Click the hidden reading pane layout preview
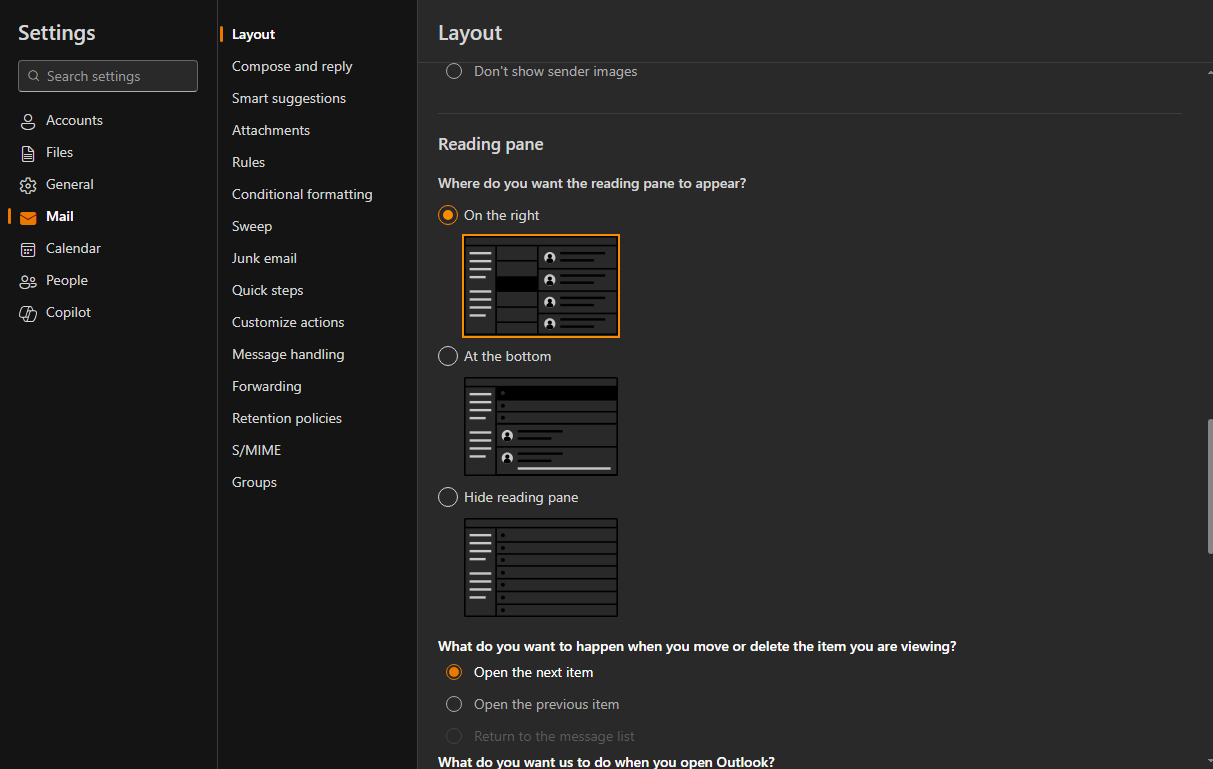Image resolution: width=1213 pixels, height=769 pixels. pyautogui.click(x=541, y=567)
